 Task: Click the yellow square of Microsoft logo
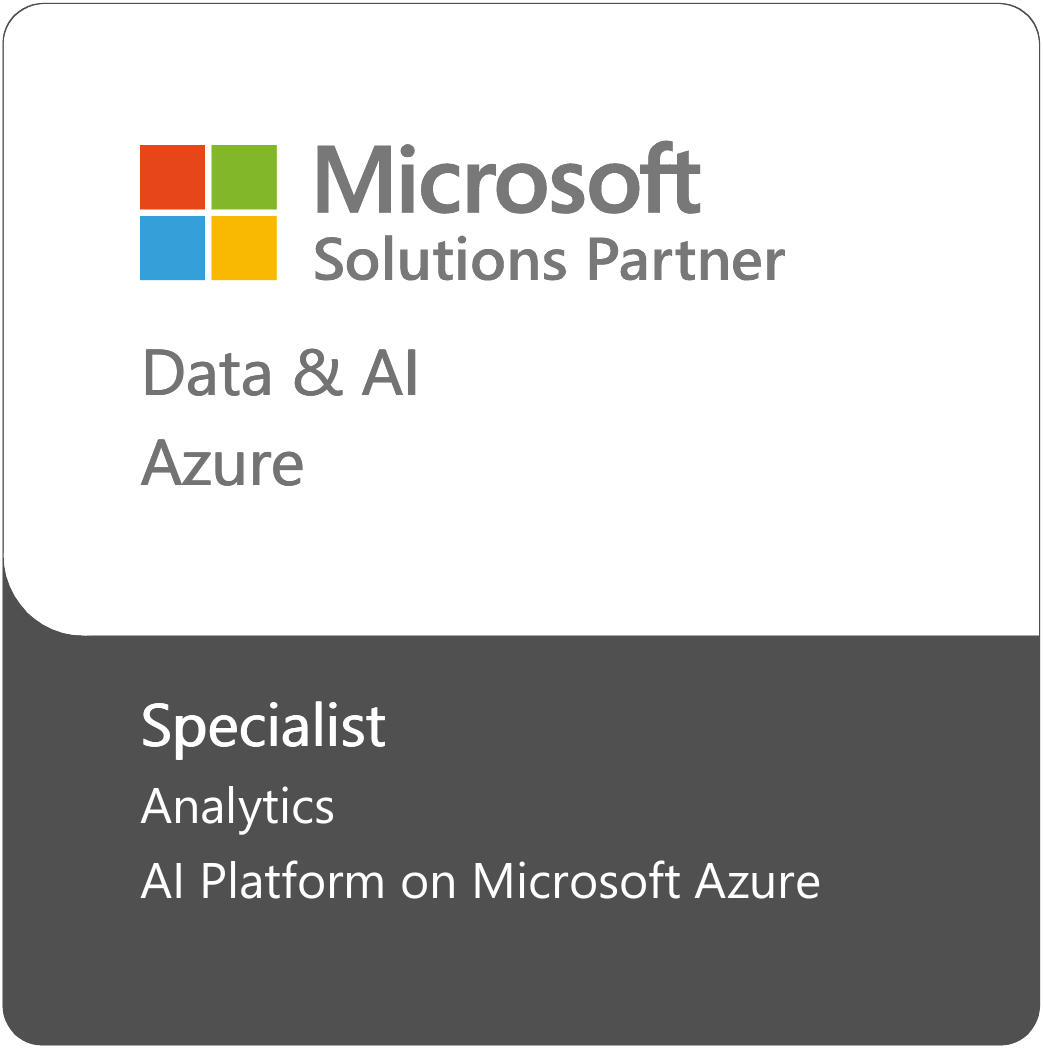pyautogui.click(x=244, y=248)
